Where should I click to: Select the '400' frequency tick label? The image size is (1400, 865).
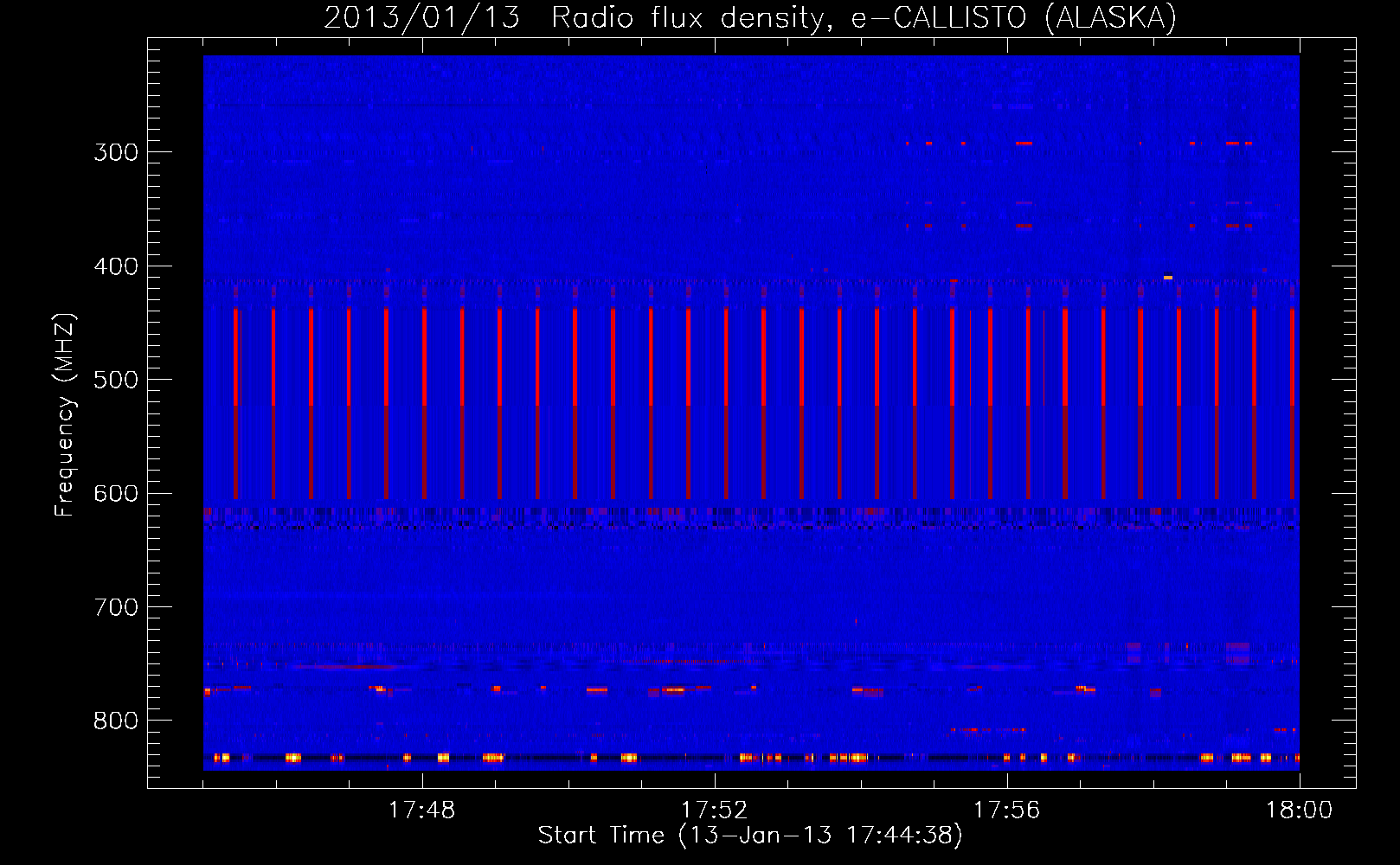tap(116, 266)
